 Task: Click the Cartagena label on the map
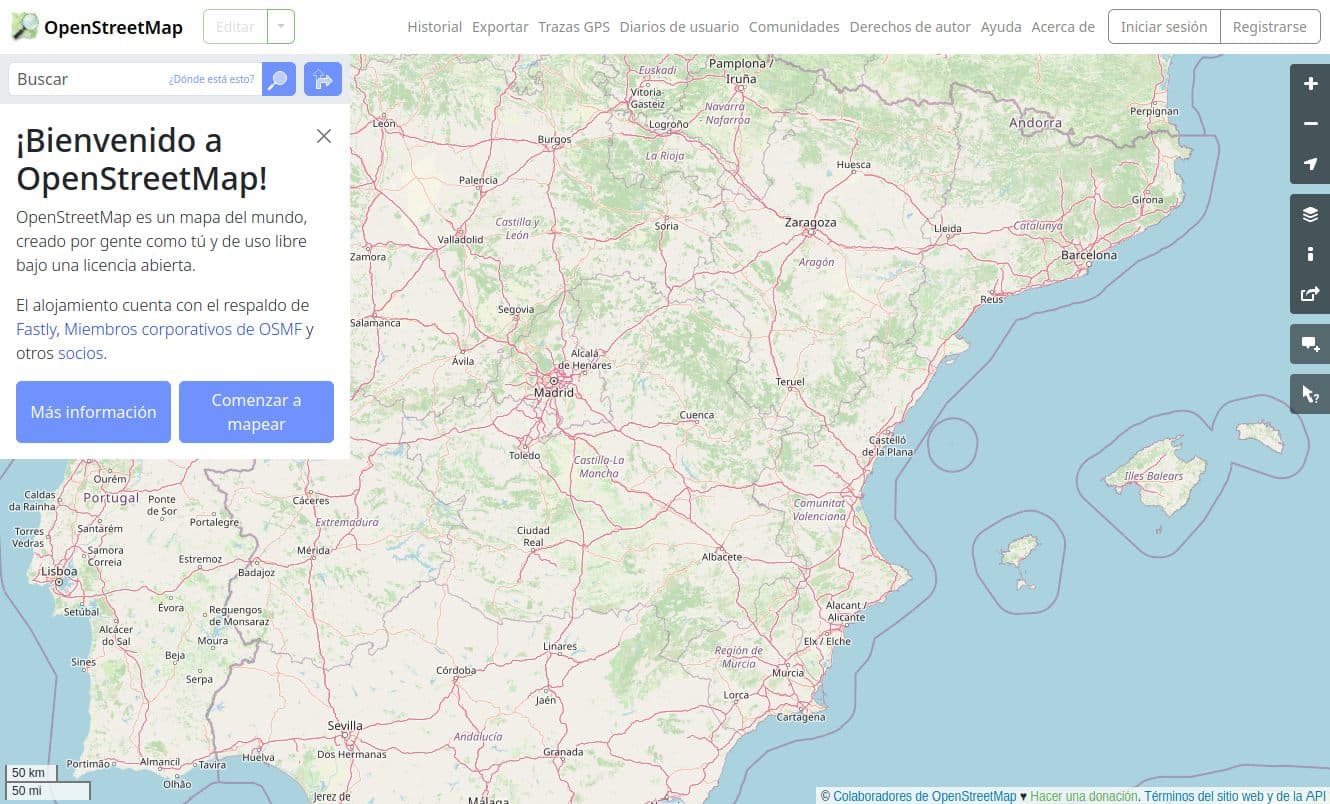801,717
